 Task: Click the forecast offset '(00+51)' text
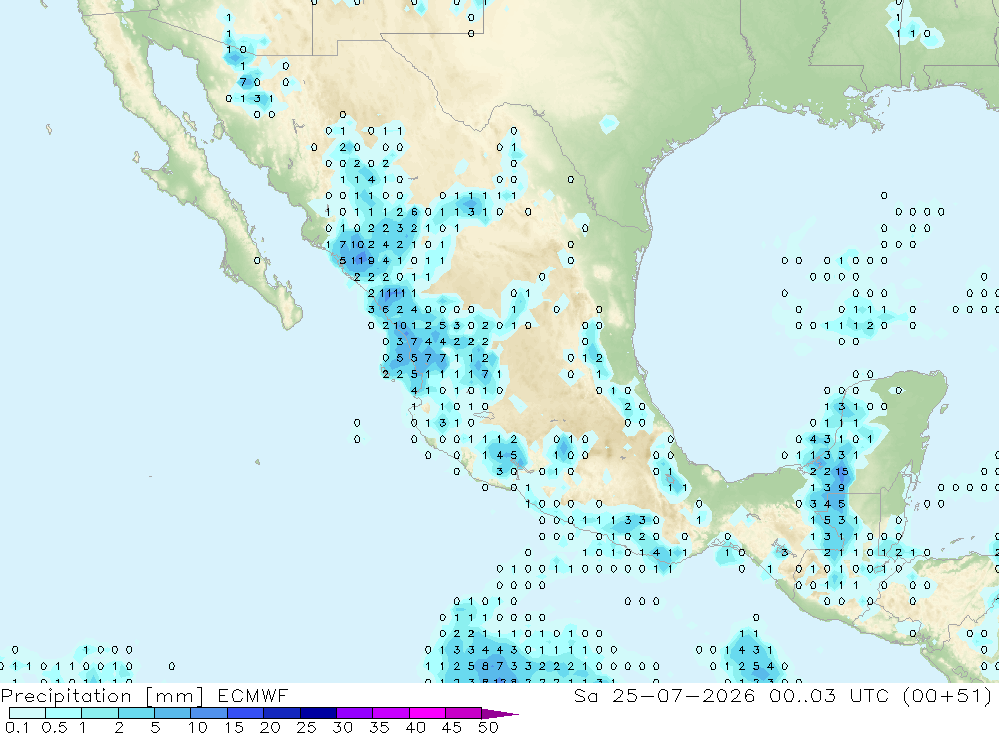coord(947,695)
